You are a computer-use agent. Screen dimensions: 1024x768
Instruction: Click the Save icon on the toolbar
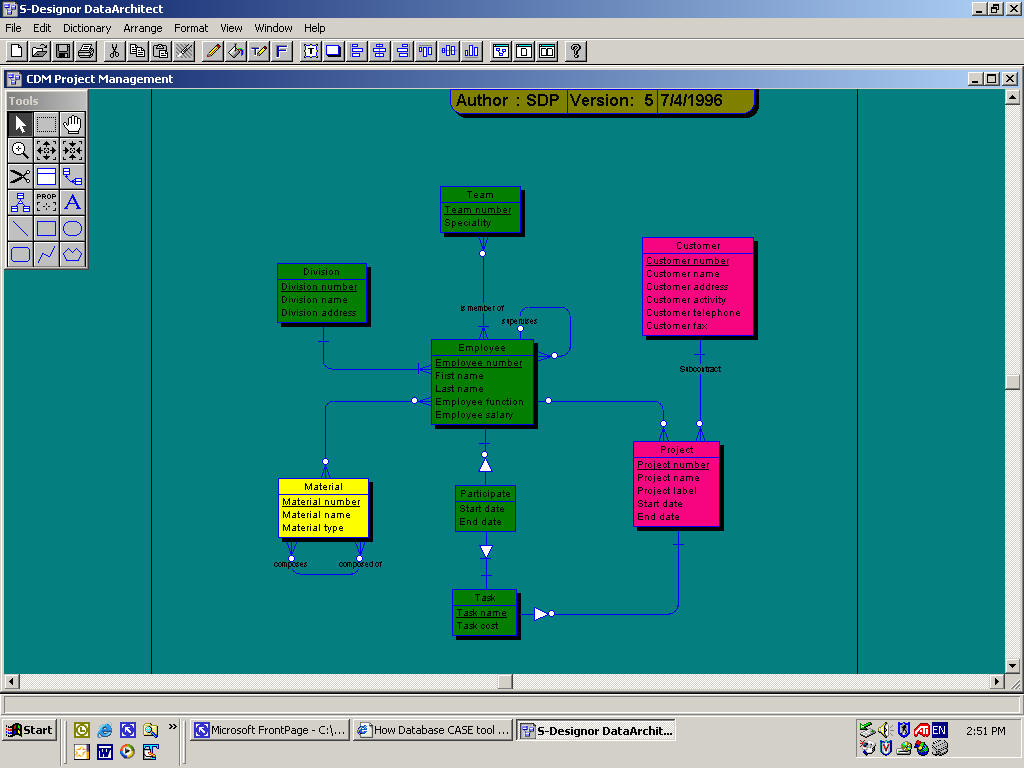pyautogui.click(x=62, y=51)
